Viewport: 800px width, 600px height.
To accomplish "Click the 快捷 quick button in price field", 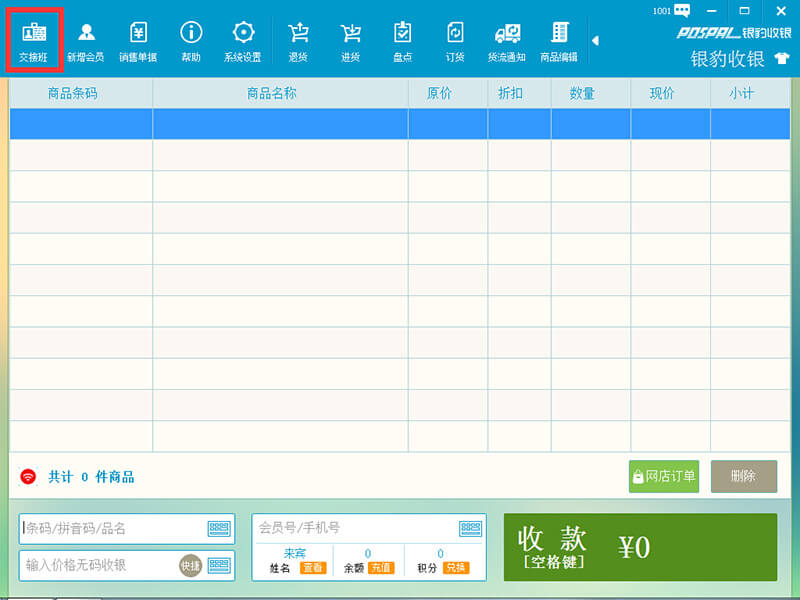I will click(x=190, y=565).
